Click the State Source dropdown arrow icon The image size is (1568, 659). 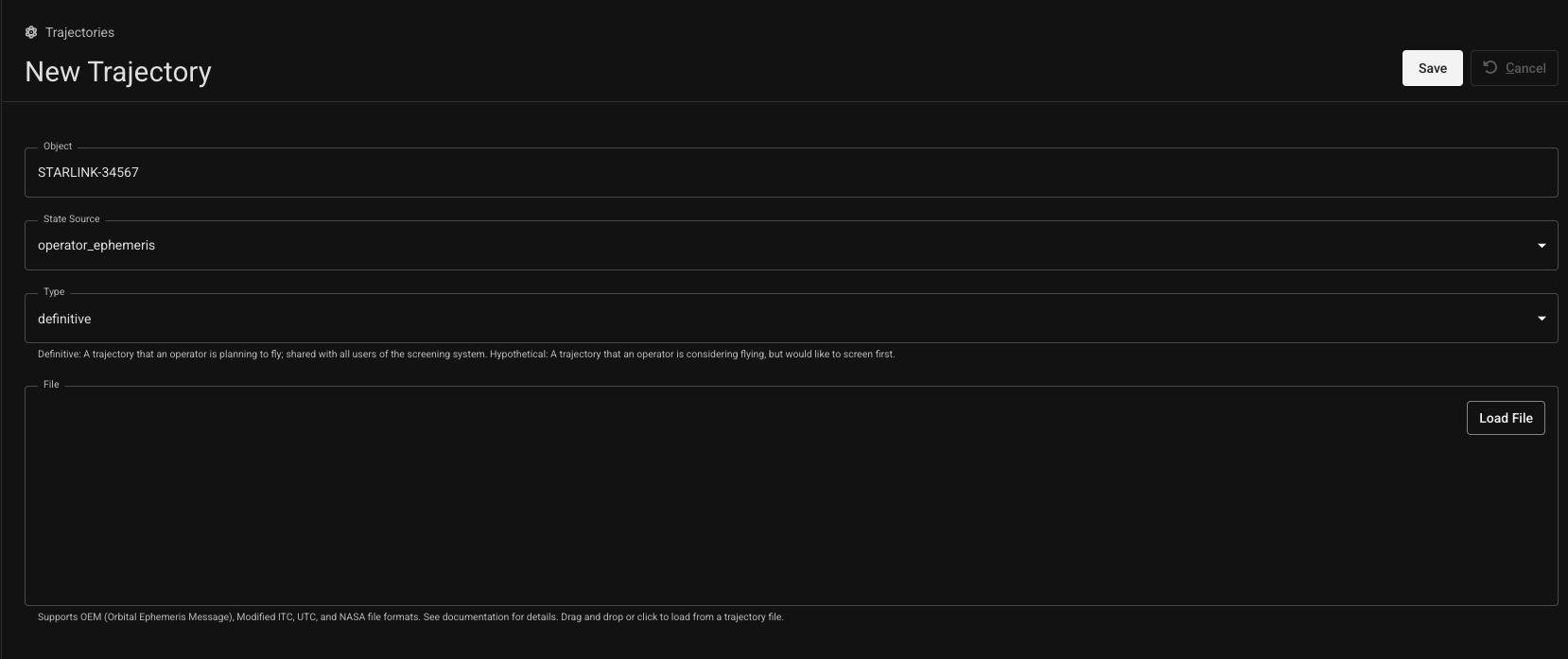click(1542, 246)
